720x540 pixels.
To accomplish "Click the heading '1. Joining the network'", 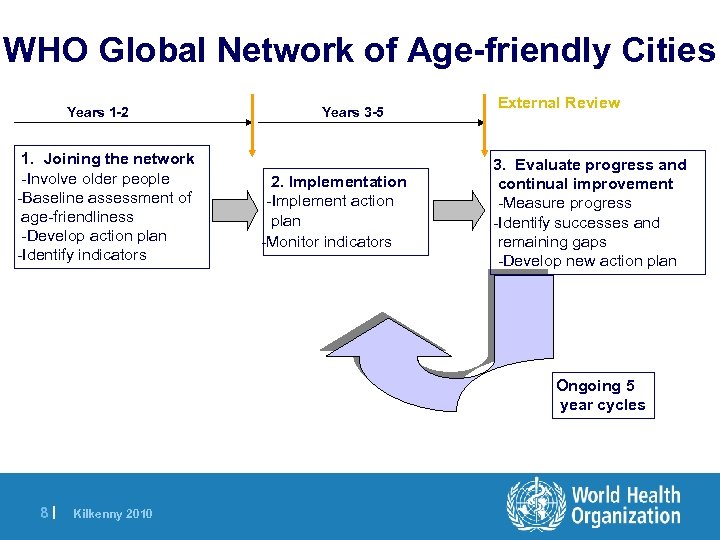I will 107,159.
